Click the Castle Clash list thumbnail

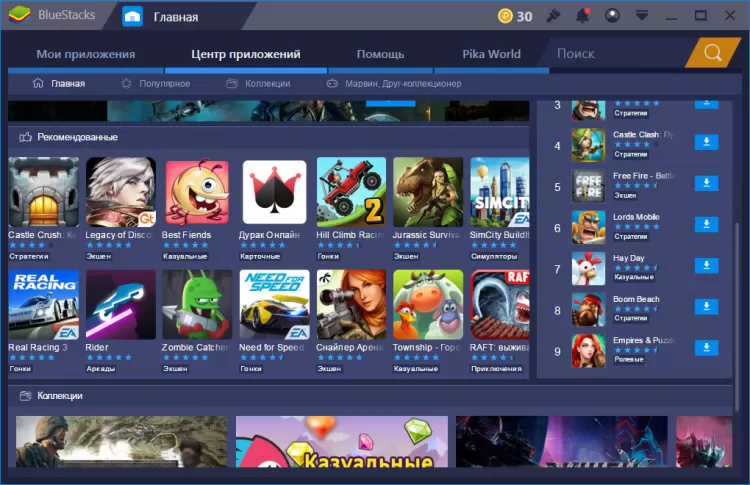click(588, 145)
